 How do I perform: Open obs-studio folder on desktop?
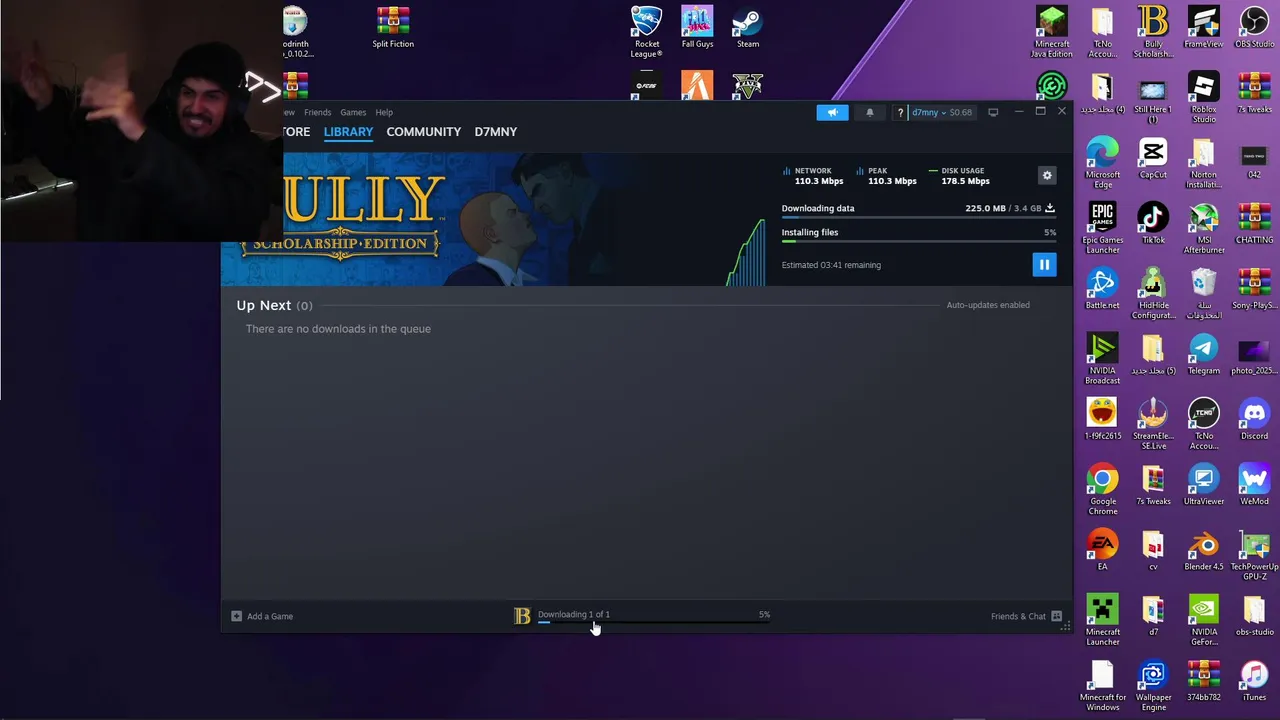[1254, 615]
